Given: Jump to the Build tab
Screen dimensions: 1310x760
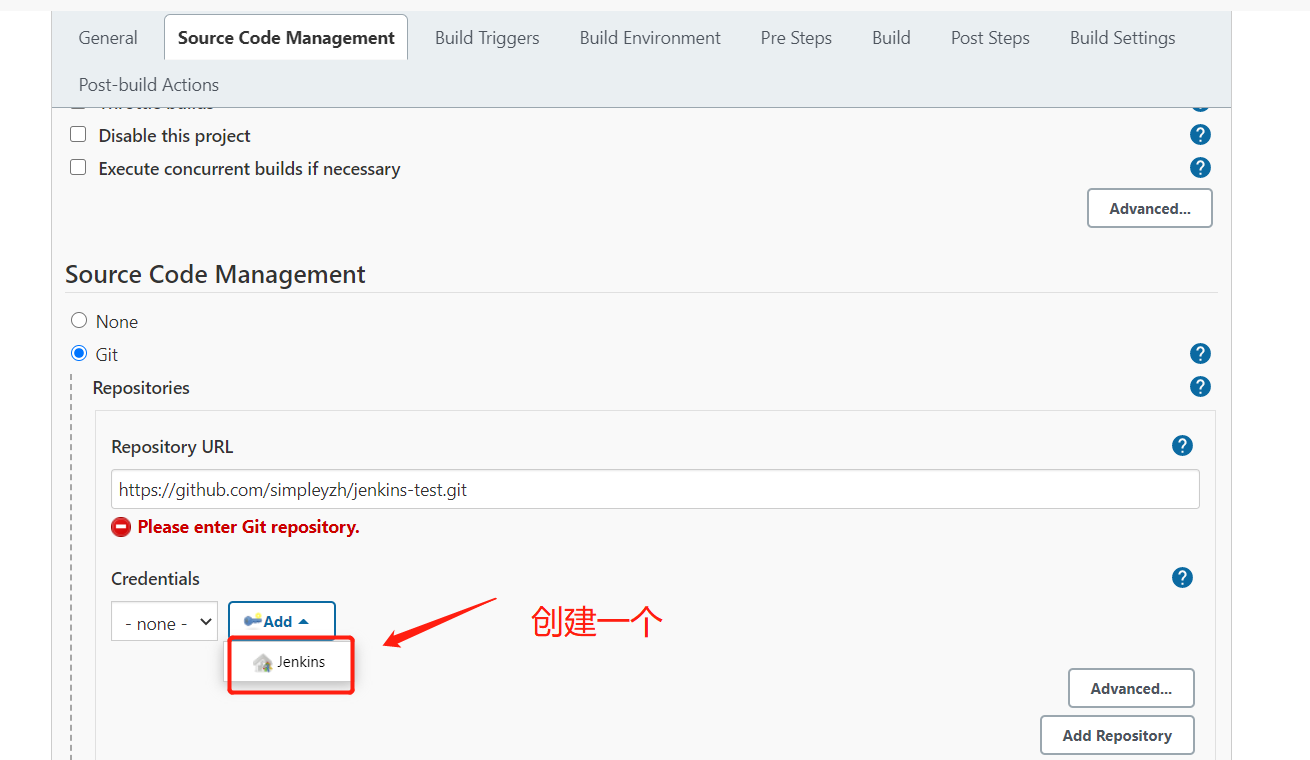Looking at the screenshot, I should pyautogui.click(x=891, y=38).
